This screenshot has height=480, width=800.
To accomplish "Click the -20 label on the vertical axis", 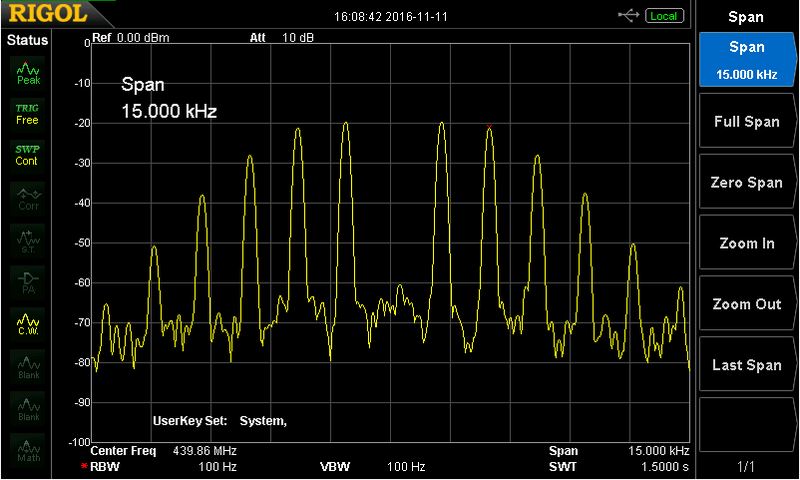I will coord(82,123).
